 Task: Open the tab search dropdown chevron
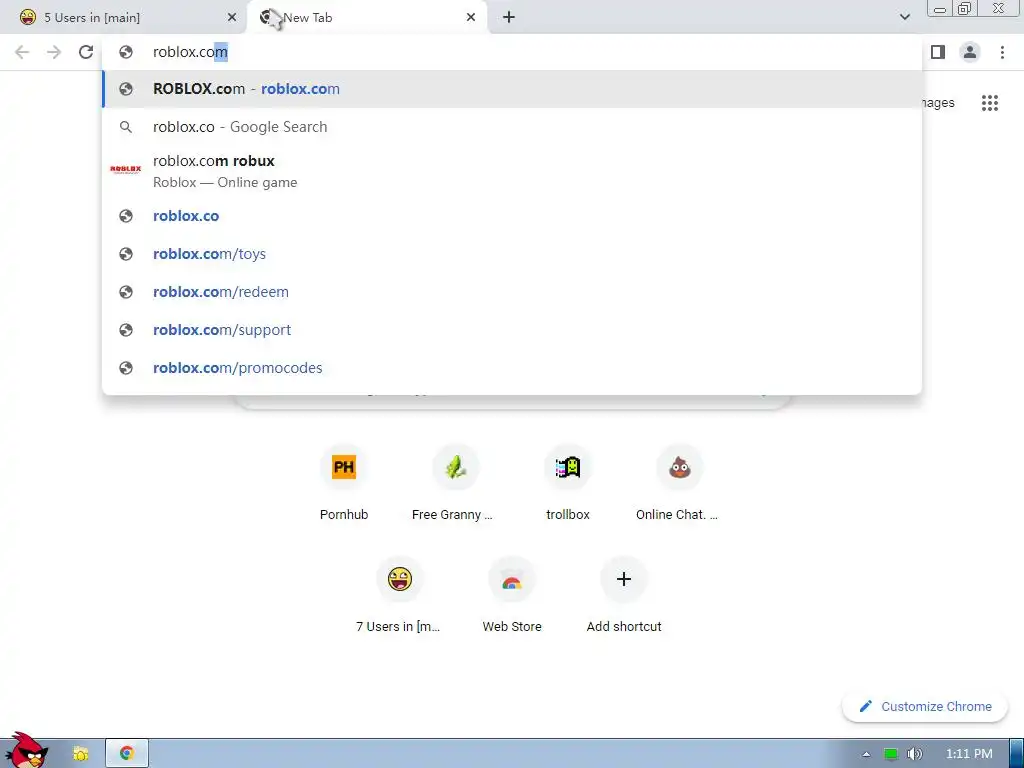tap(904, 18)
